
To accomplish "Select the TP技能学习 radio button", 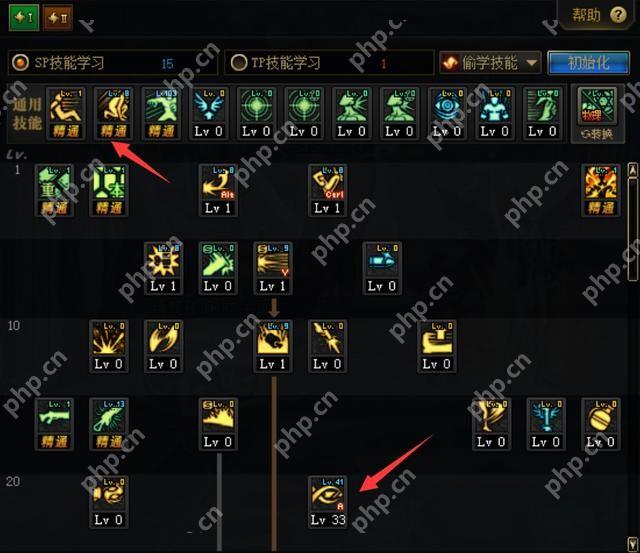I will pyautogui.click(x=239, y=63).
